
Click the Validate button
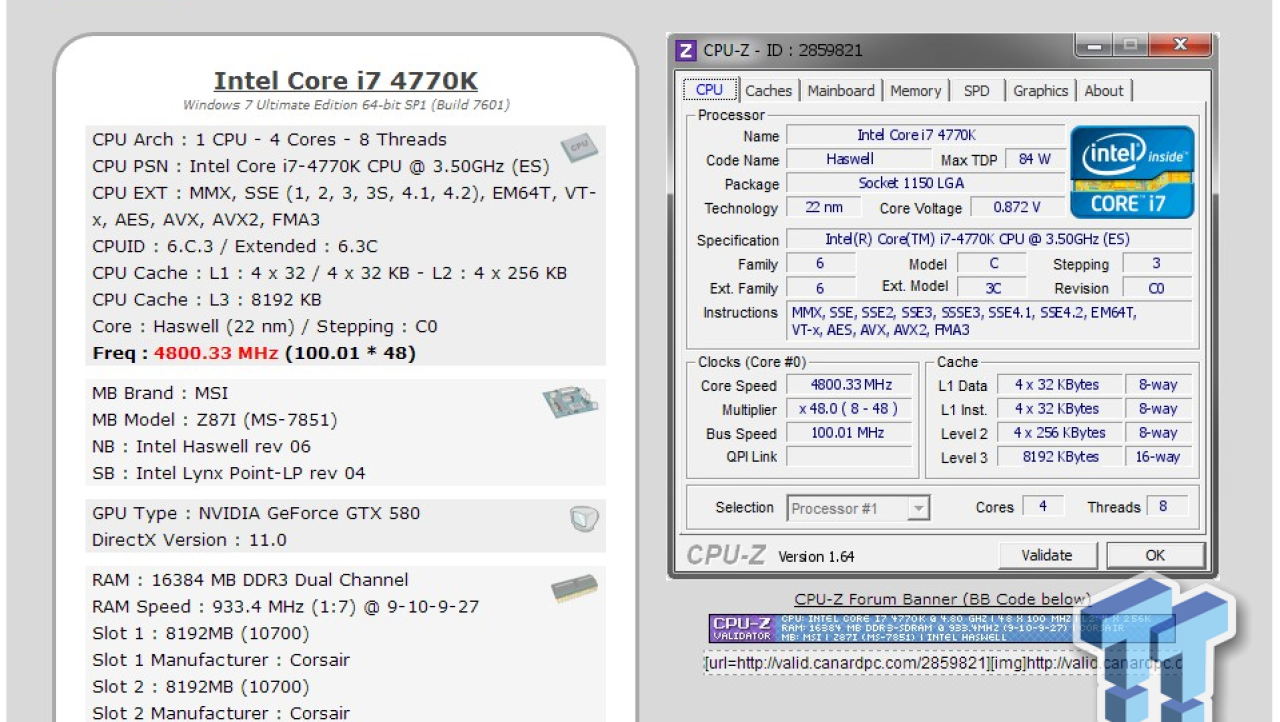tap(1047, 555)
